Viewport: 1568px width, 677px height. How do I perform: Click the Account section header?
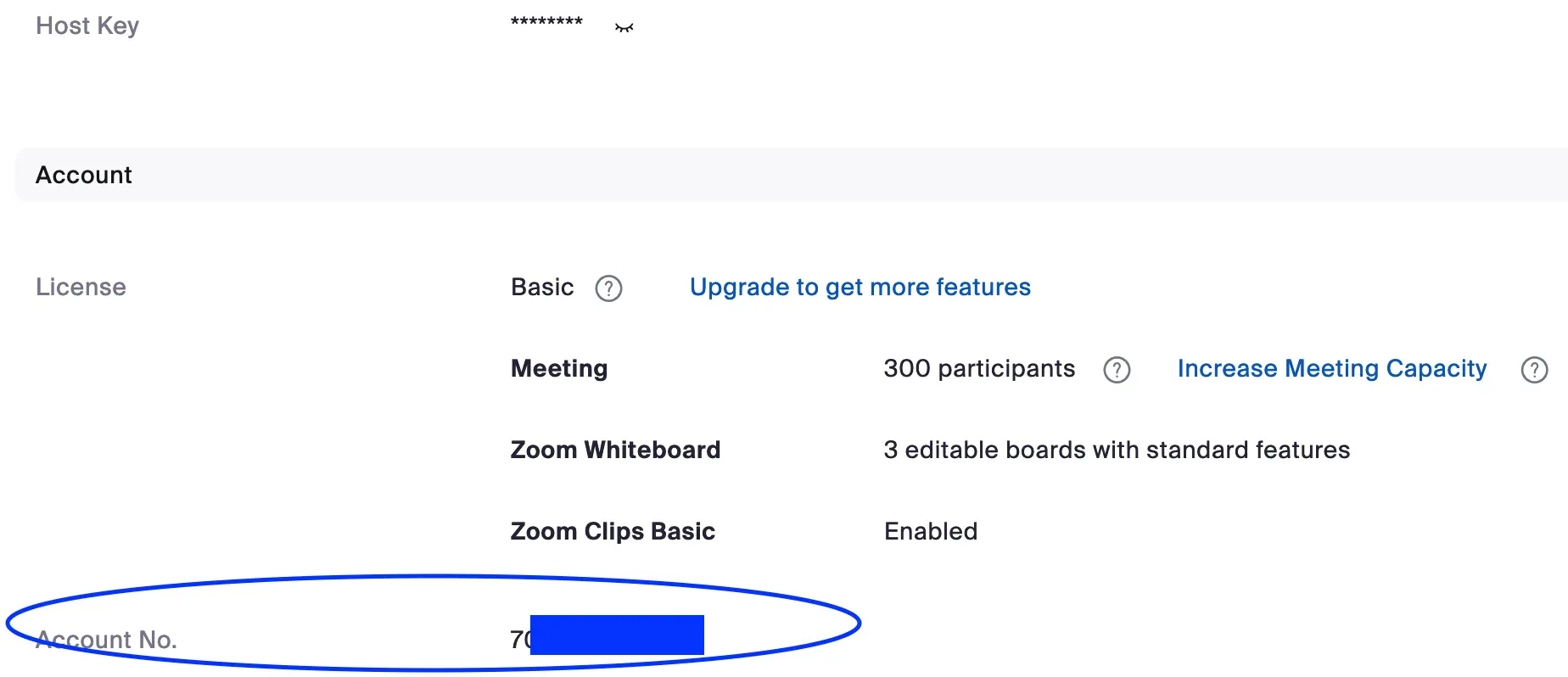coord(84,175)
